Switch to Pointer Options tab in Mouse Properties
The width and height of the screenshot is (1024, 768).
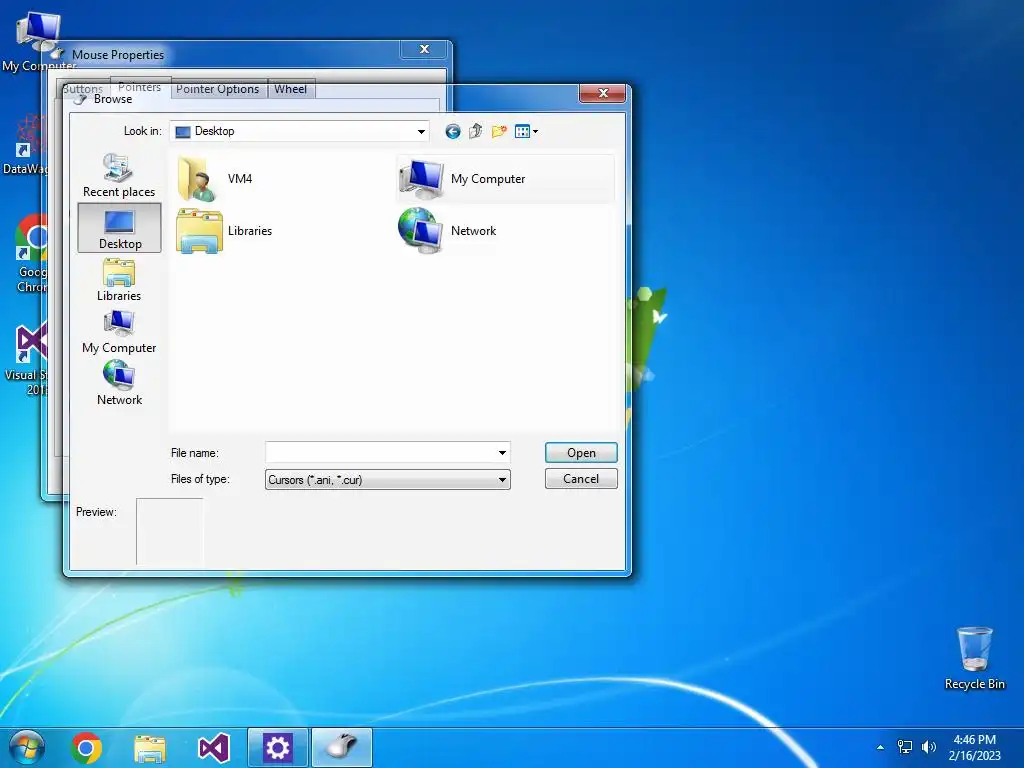[x=217, y=89]
